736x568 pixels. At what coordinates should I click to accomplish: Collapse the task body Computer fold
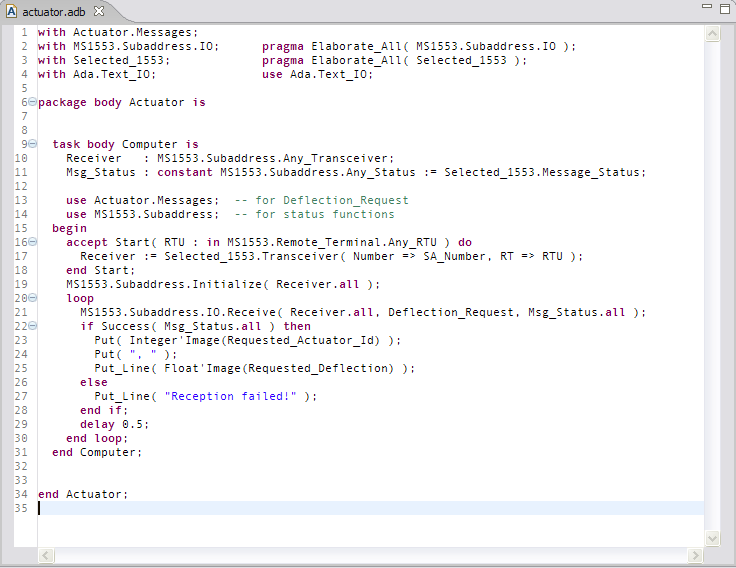33,144
